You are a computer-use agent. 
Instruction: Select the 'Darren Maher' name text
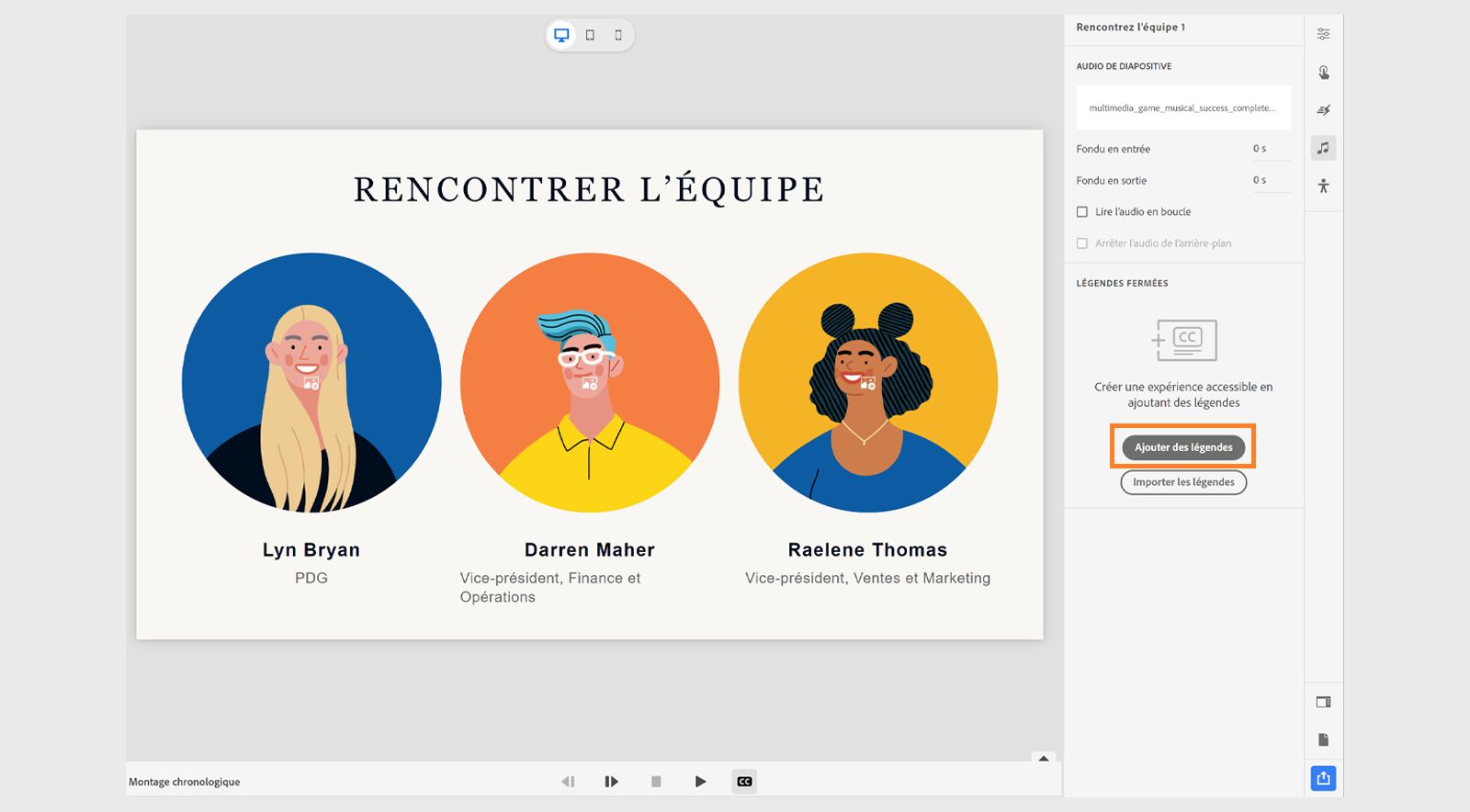[590, 550]
